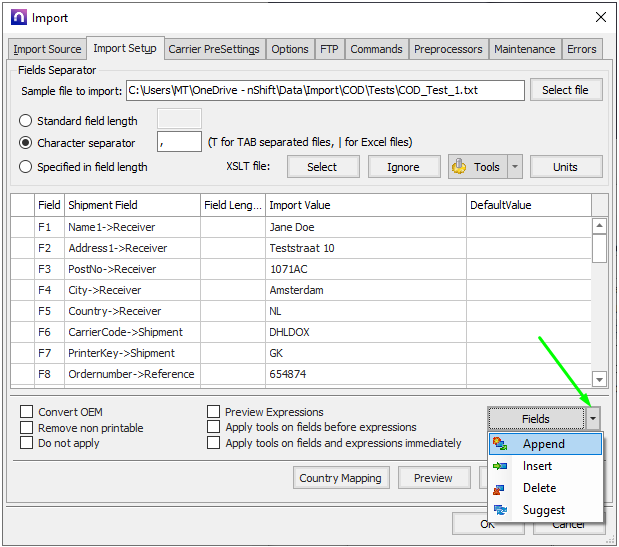This screenshot has width=619, height=547.
Task: Switch to the Carrier PreSettings tab
Action: point(214,49)
